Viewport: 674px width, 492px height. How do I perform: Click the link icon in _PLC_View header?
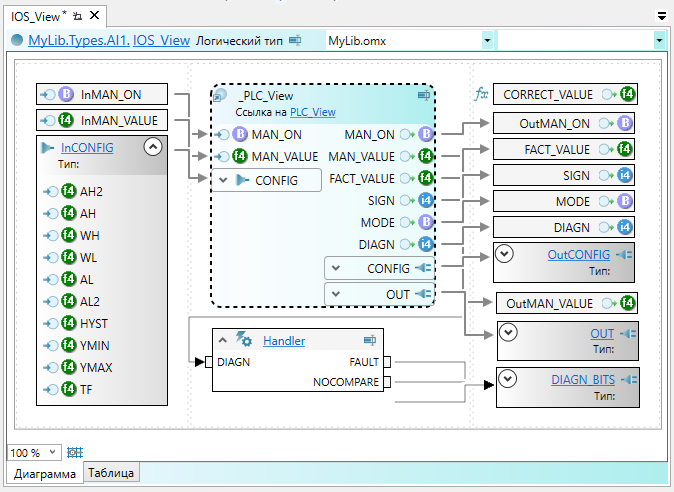click(423, 96)
